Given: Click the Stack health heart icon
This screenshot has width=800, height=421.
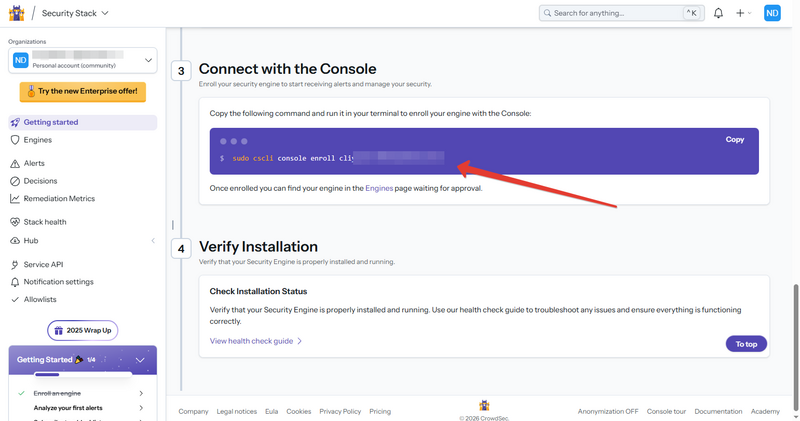Looking at the screenshot, I should point(15,222).
